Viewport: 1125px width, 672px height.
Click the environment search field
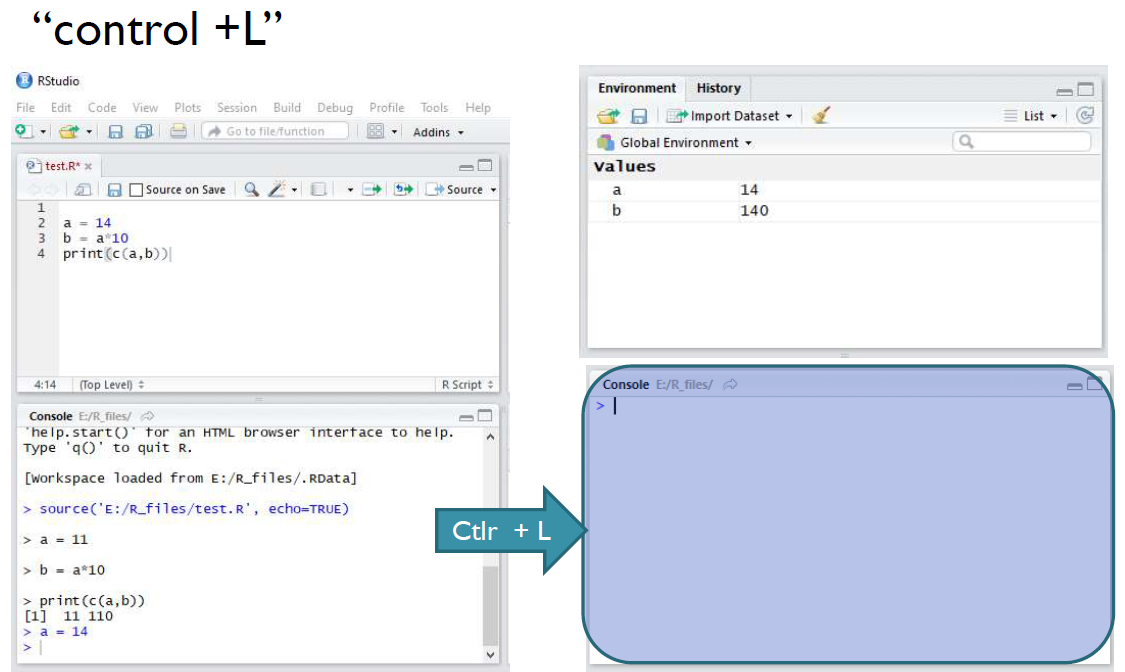click(1022, 142)
